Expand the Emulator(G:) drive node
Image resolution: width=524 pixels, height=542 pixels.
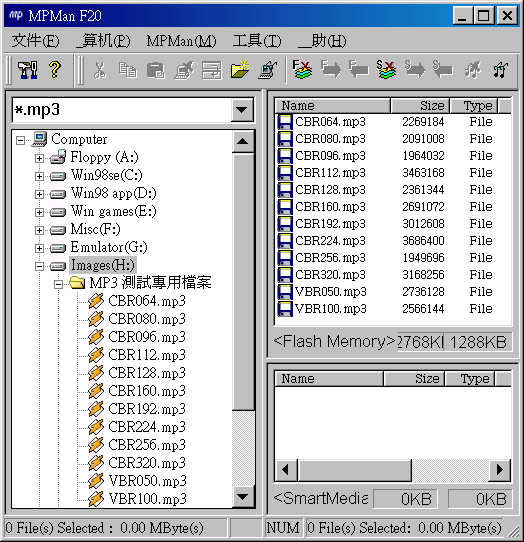[39, 248]
